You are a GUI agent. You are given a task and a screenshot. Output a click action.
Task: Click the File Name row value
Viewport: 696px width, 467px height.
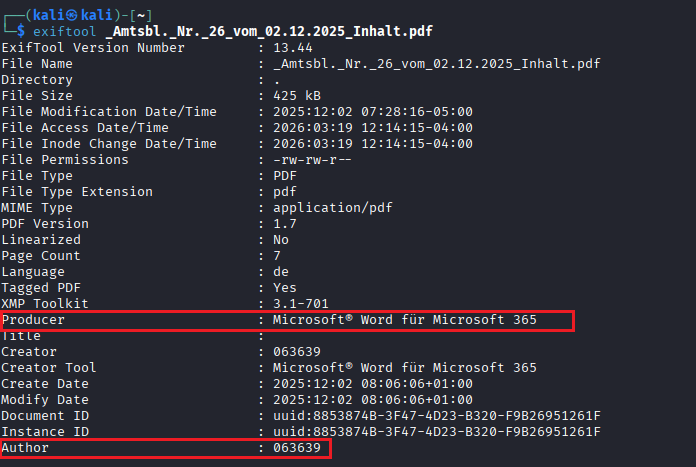[437, 63]
